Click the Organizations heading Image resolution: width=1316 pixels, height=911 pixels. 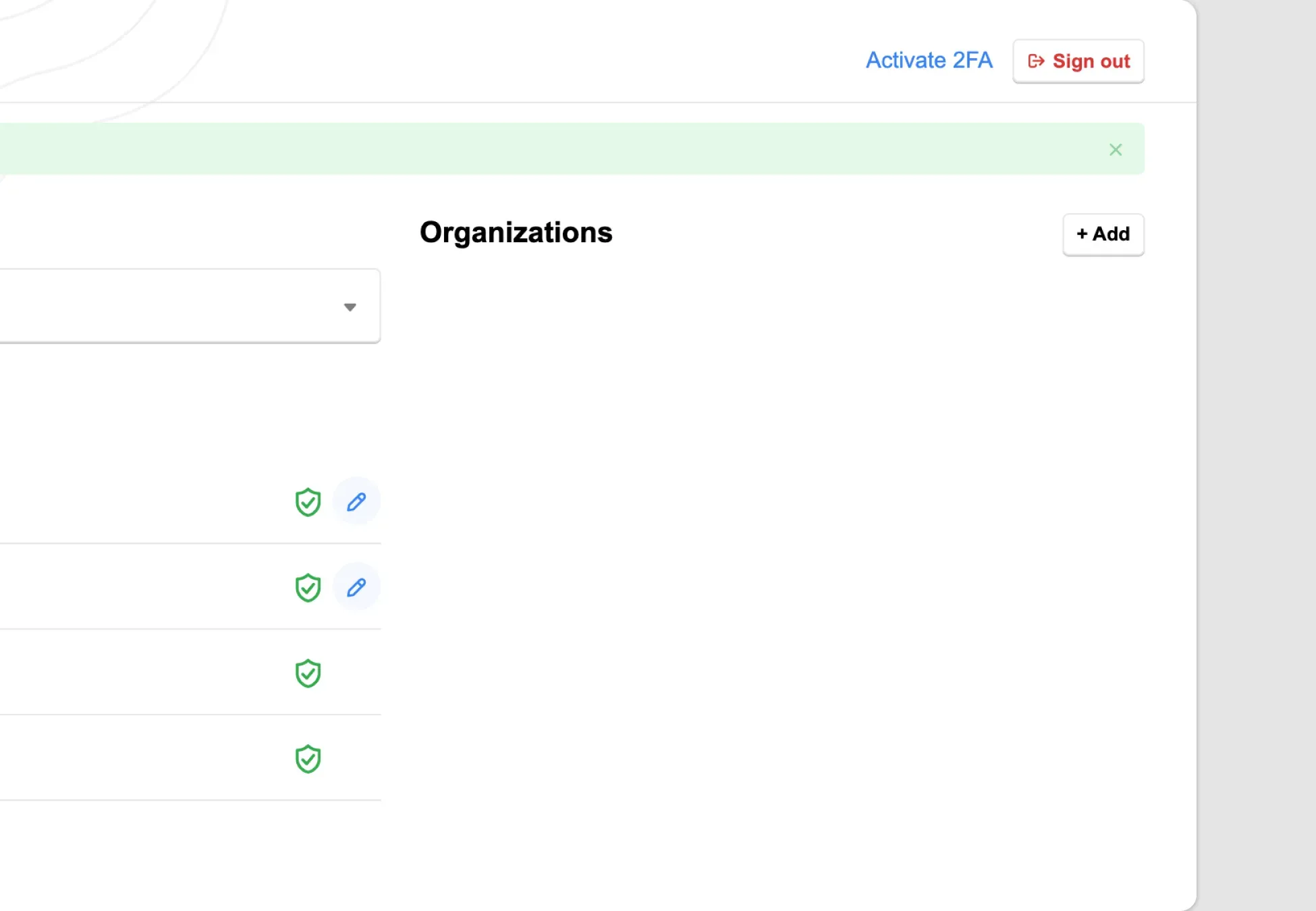pos(516,233)
